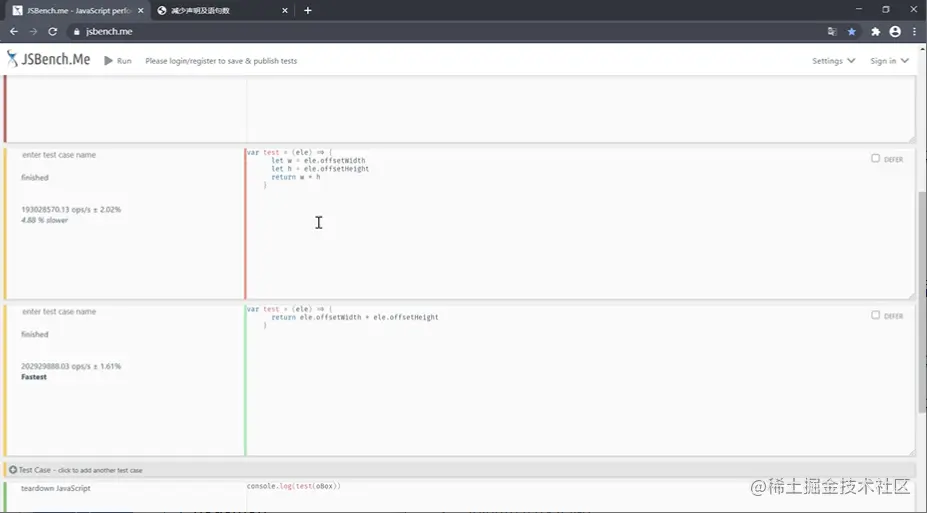Image resolution: width=927 pixels, height=513 pixels.
Task: Open the Settings dropdown
Action: pos(833,61)
